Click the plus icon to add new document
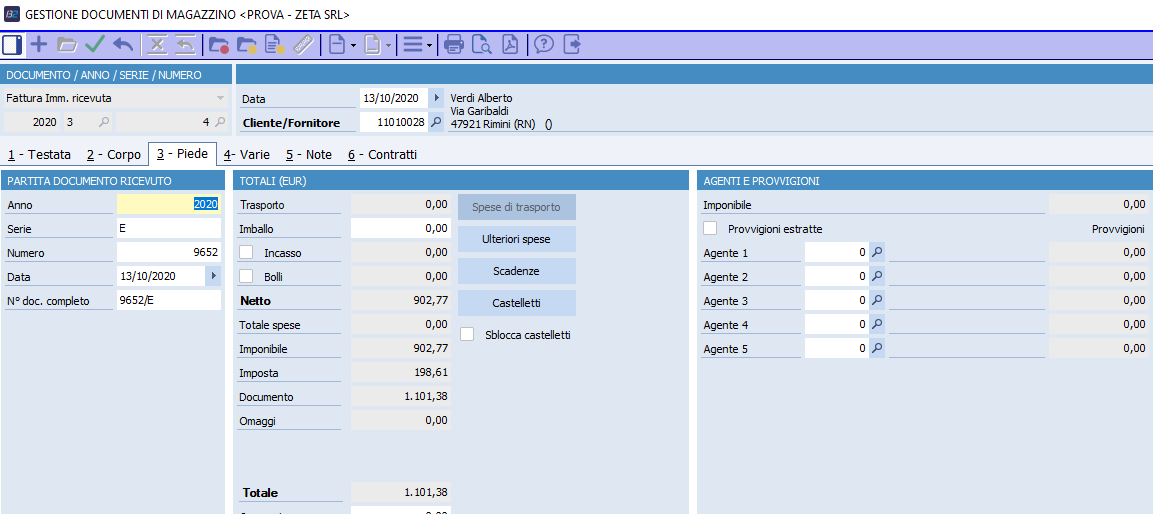The image size is (1153, 514). [39, 44]
